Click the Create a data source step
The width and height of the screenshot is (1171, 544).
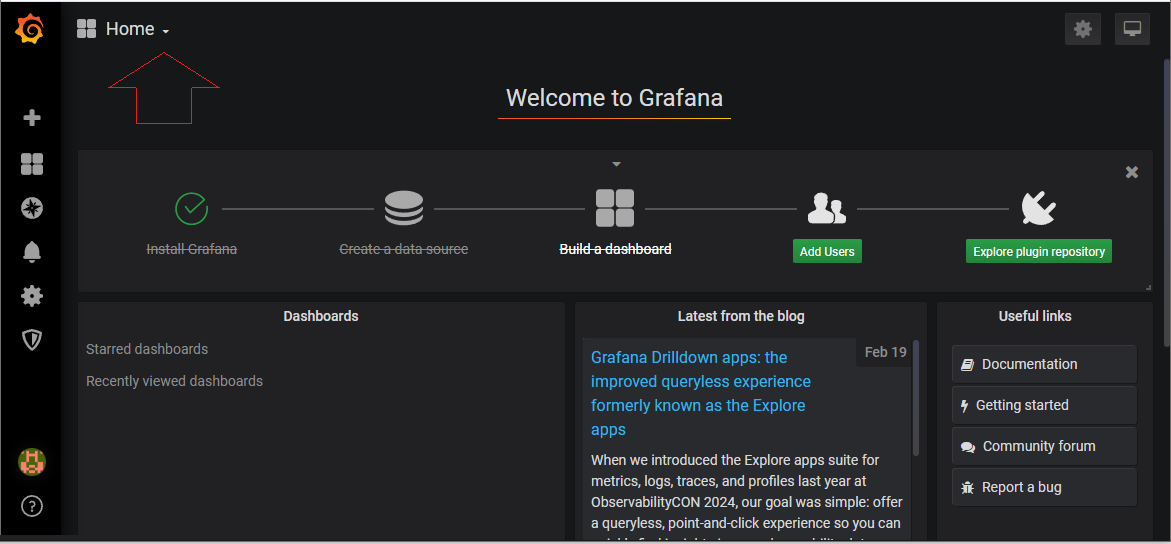(403, 249)
